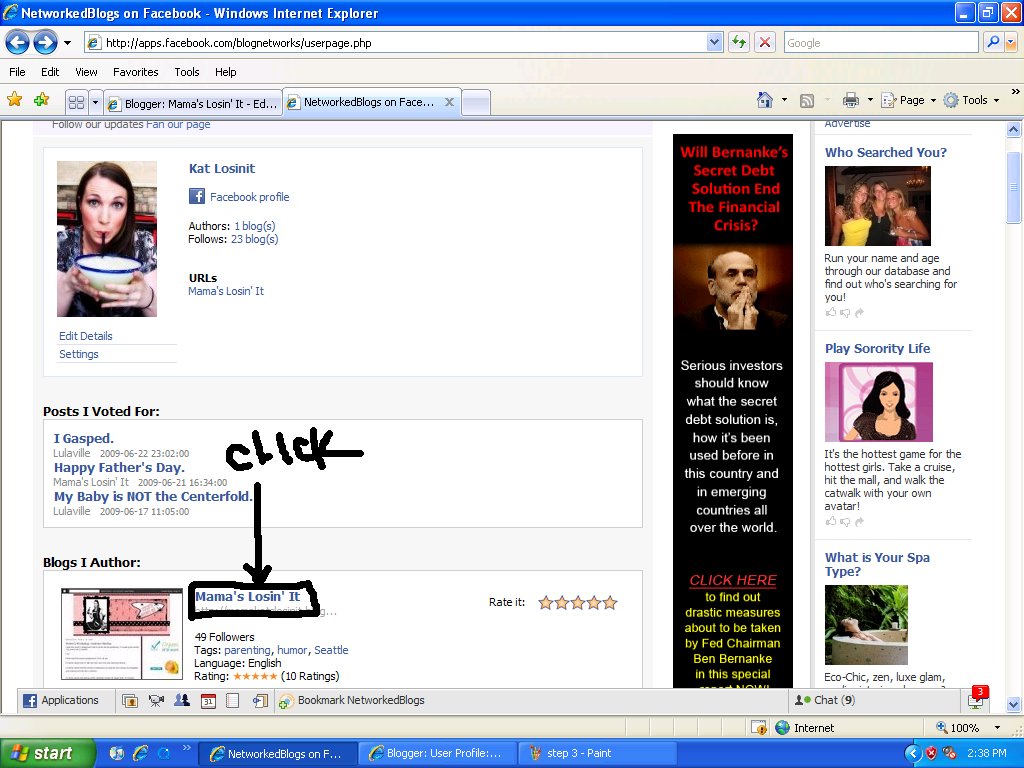Print the page using the printer icon
The image size is (1024, 768).
tap(850, 100)
